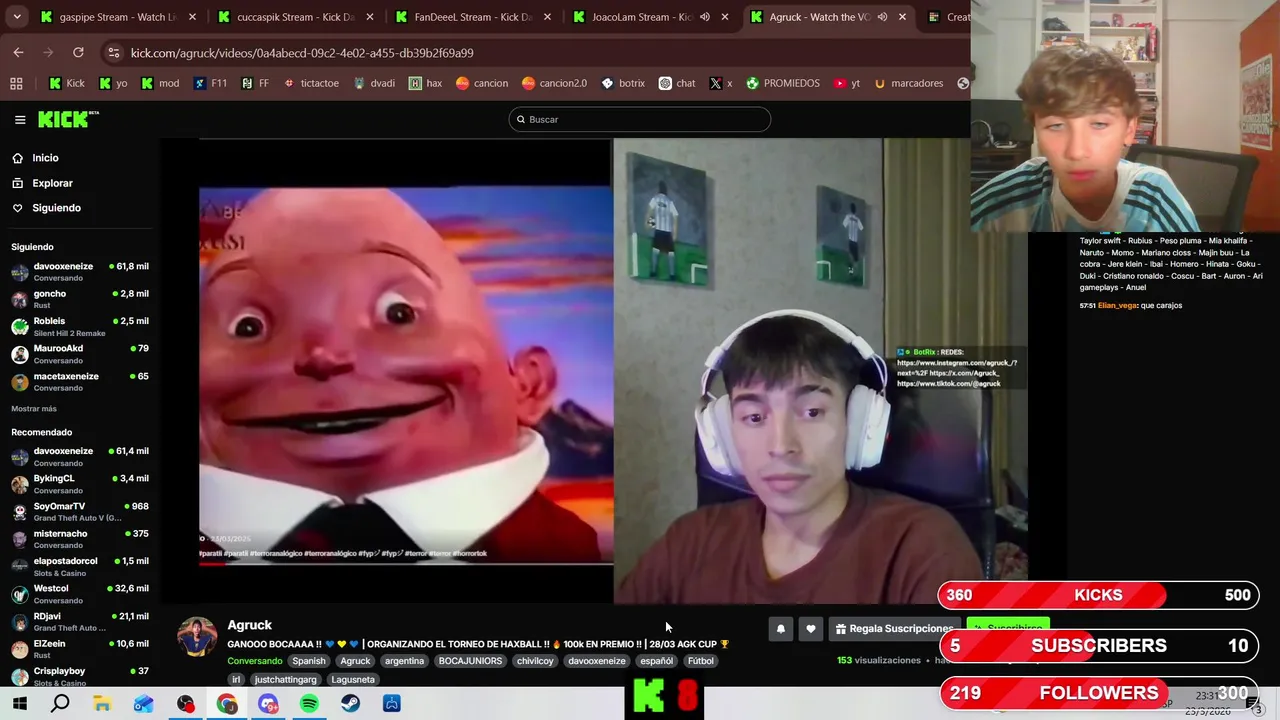Click the Kick logo in header
The image size is (1280, 720).
pos(68,119)
